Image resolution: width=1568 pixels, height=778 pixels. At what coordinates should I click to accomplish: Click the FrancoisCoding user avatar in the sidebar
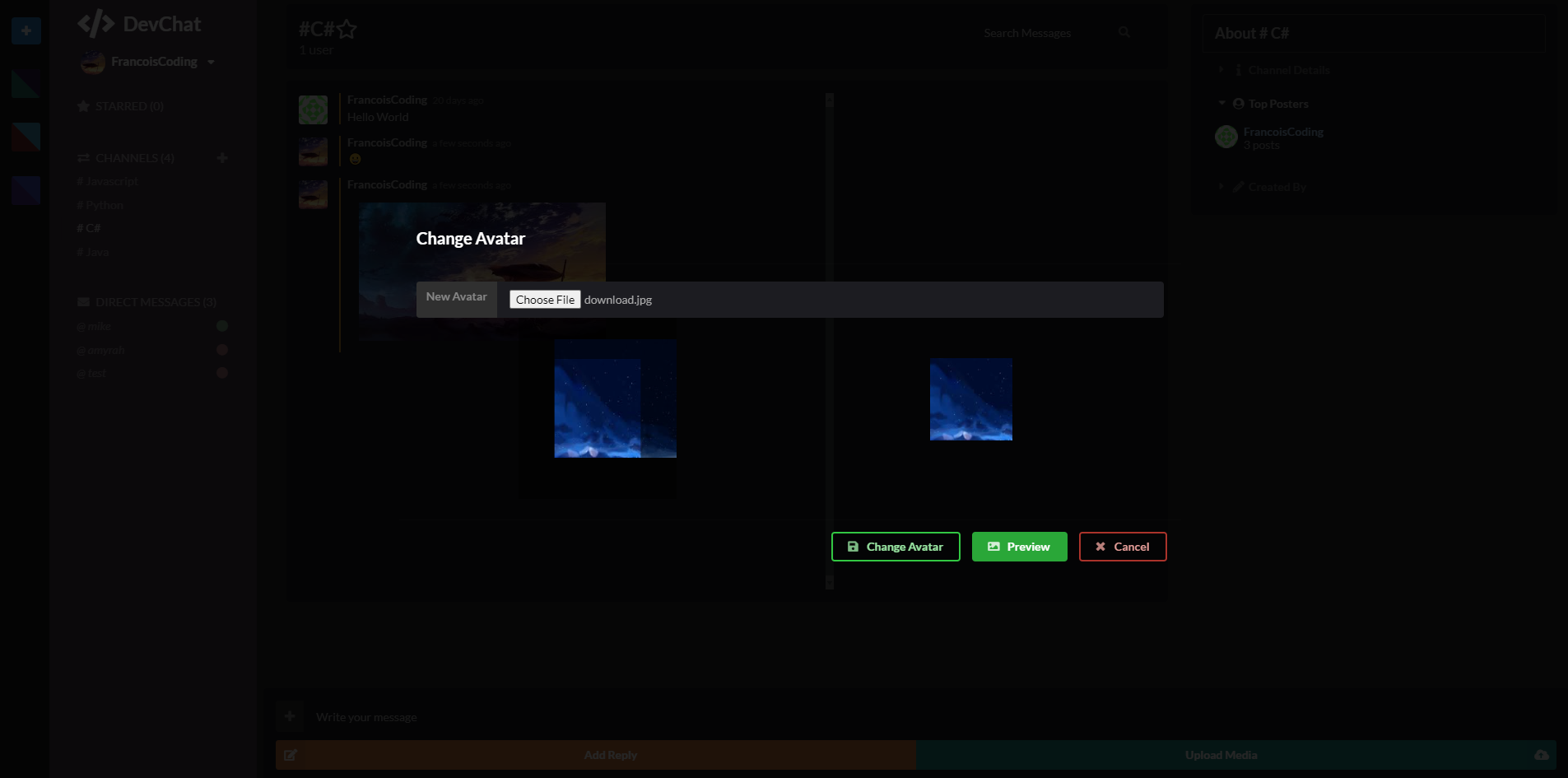(93, 63)
